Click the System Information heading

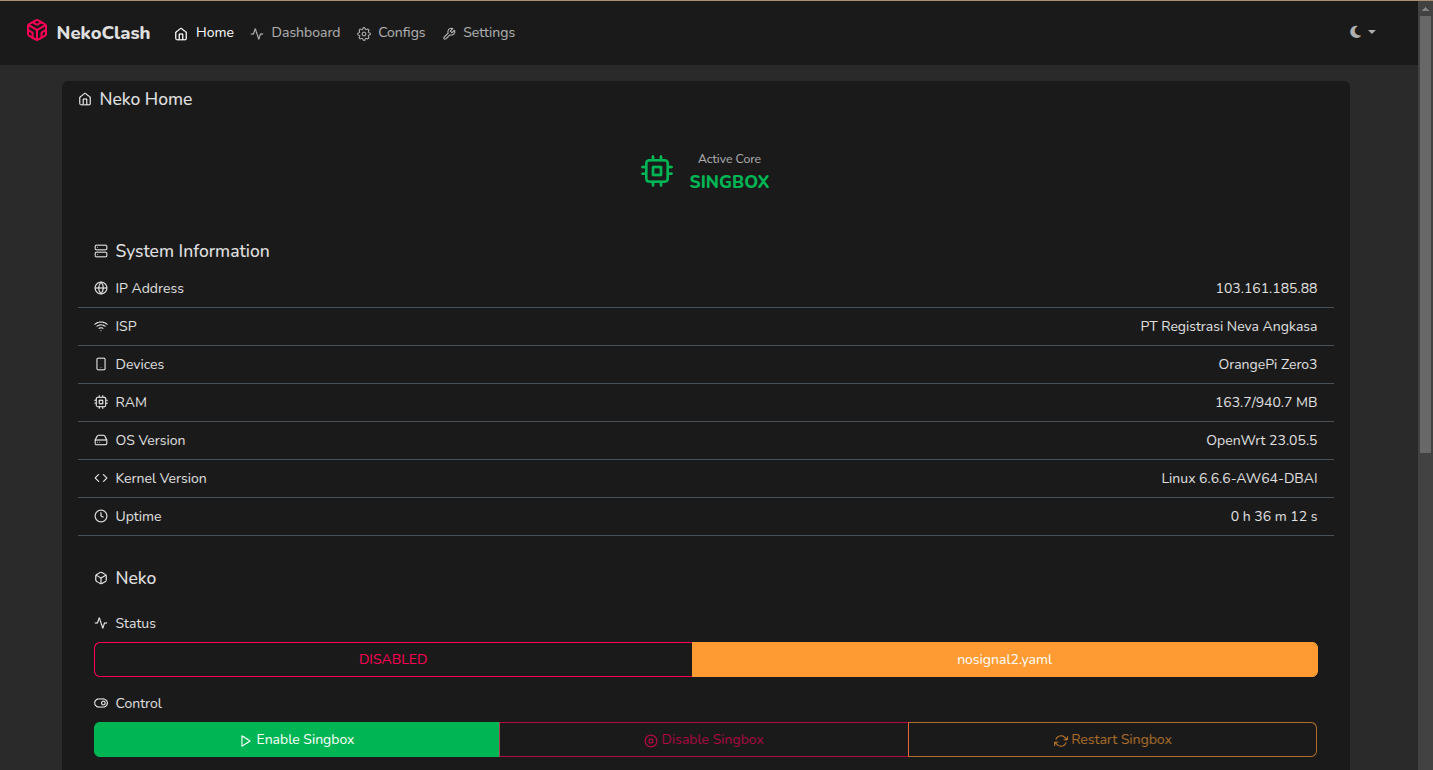[192, 251]
